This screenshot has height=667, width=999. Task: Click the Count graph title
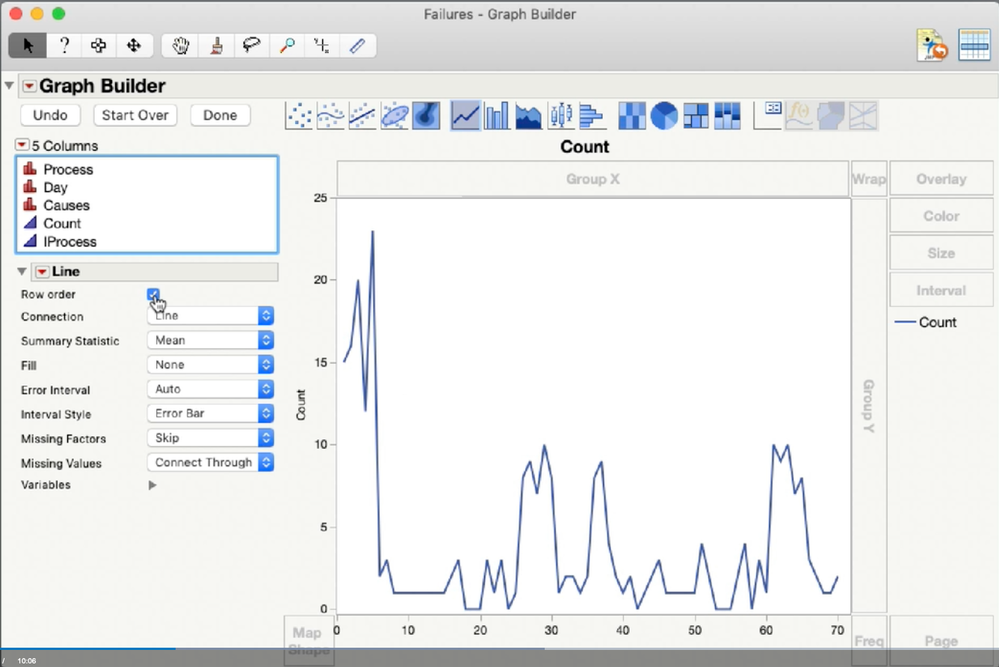point(585,147)
